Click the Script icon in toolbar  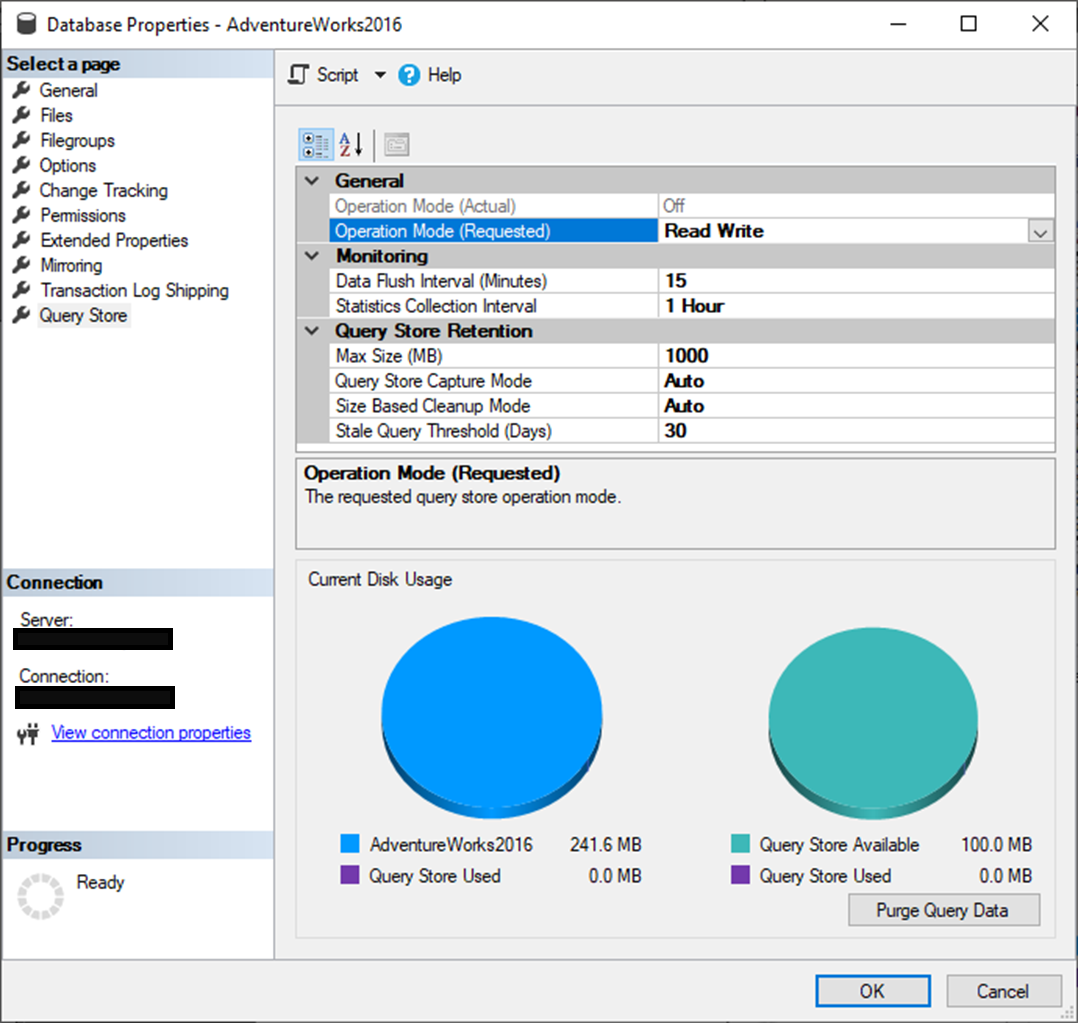coord(298,74)
